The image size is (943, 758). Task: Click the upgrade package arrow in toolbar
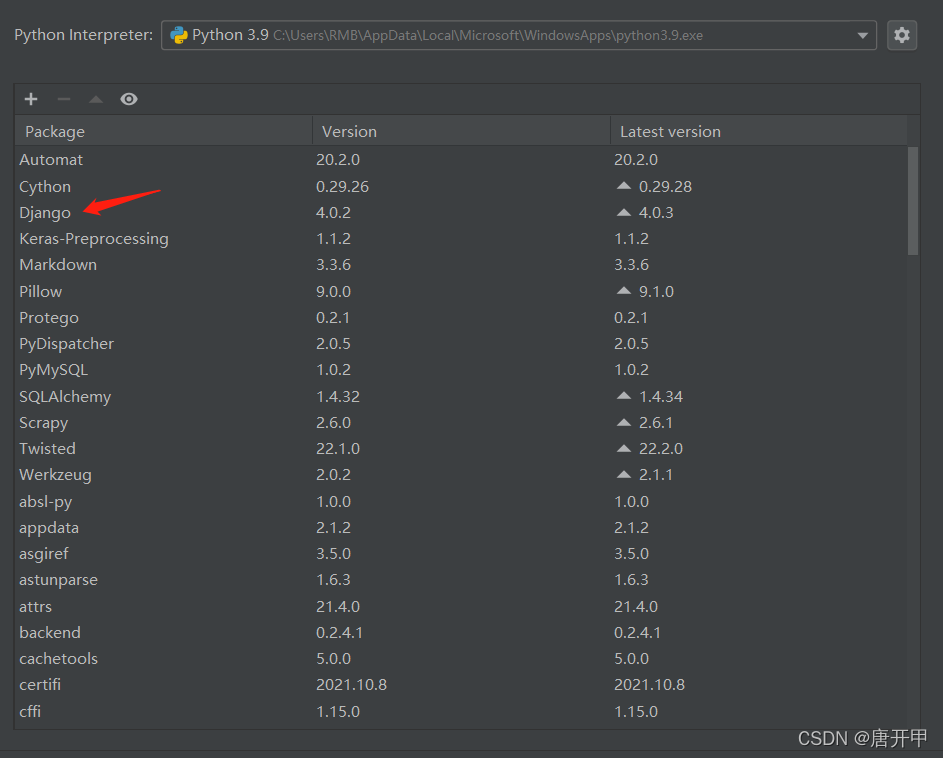(96, 99)
